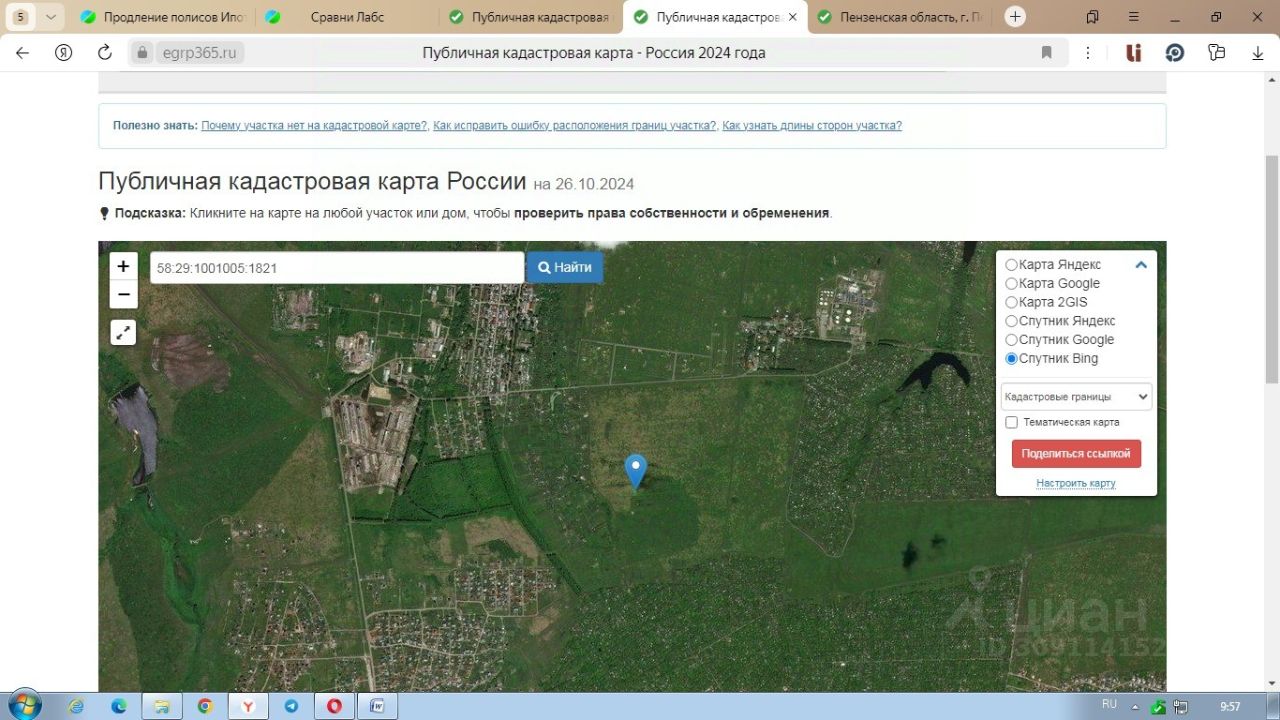Viewport: 1280px width, 720px height.
Task: Open Telegram from the taskbar
Action: [x=291, y=706]
